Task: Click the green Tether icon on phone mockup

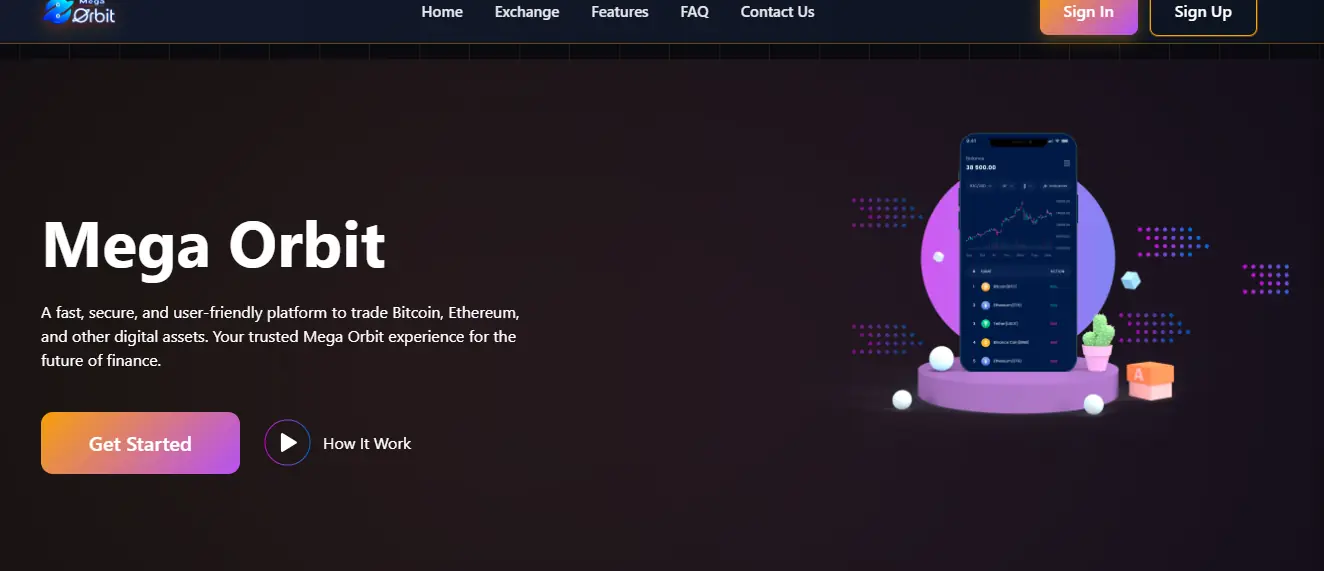Action: [x=985, y=323]
